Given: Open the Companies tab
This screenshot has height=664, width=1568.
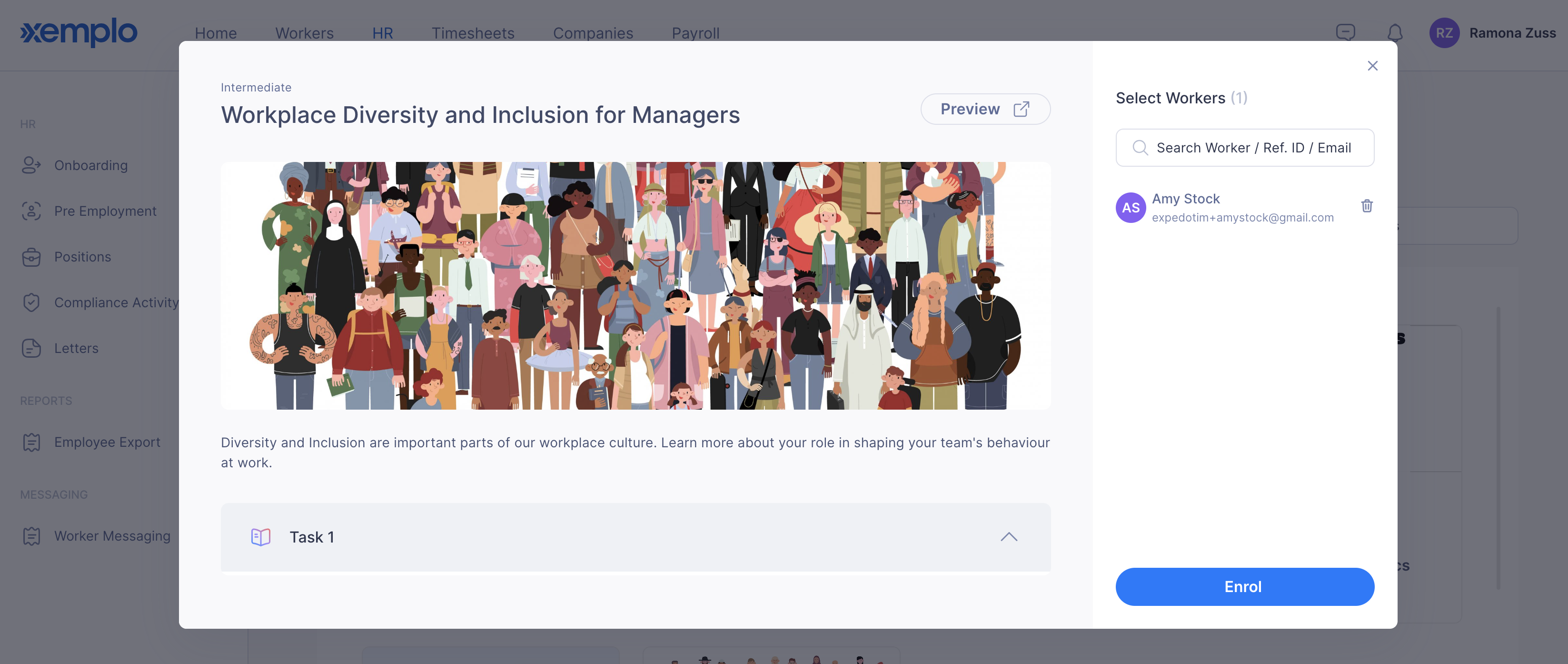Looking at the screenshot, I should [593, 33].
